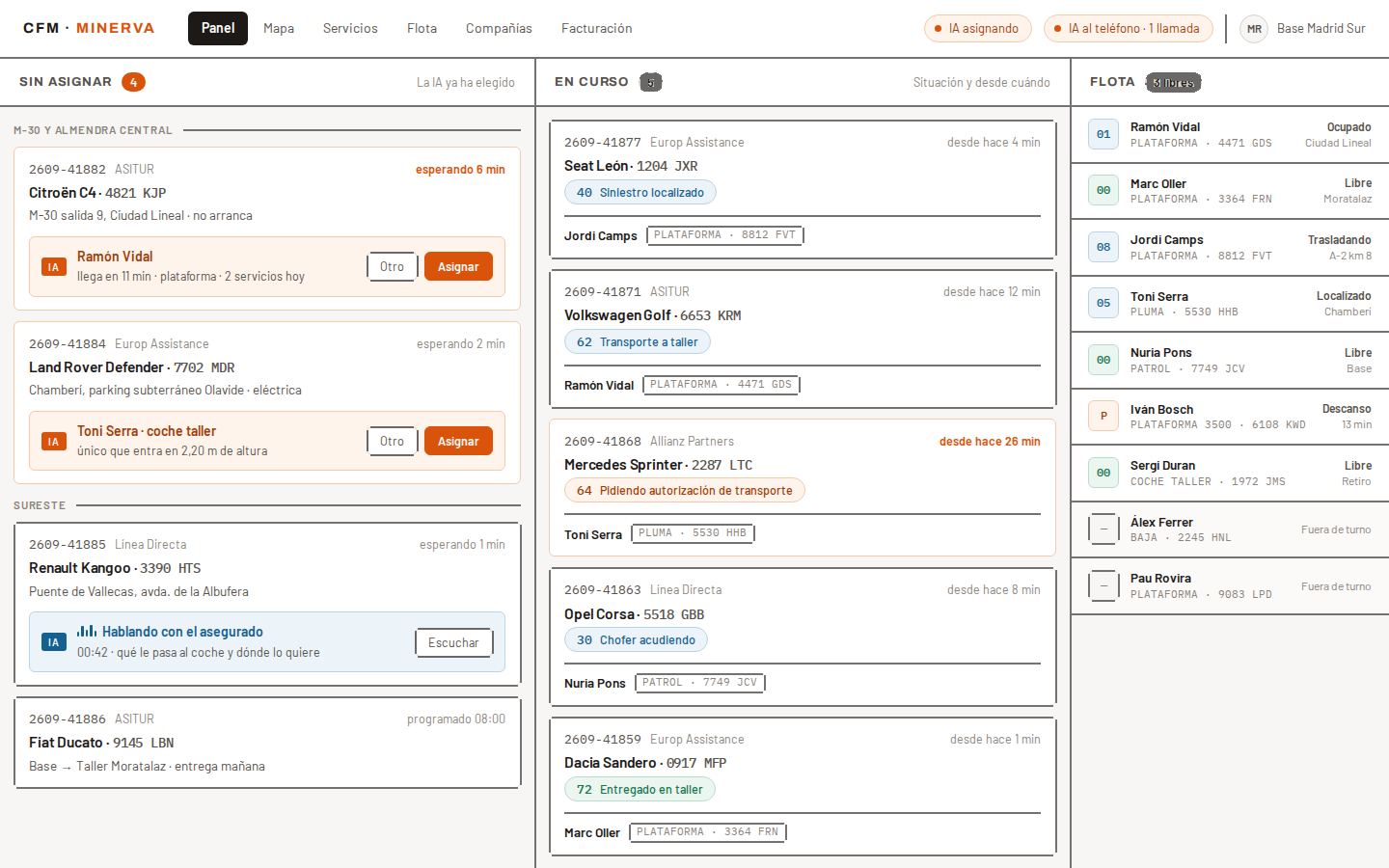Screen dimensions: 1389x868
Task: Click Escuchar on the Renault Kangoo call
Action: (453, 642)
